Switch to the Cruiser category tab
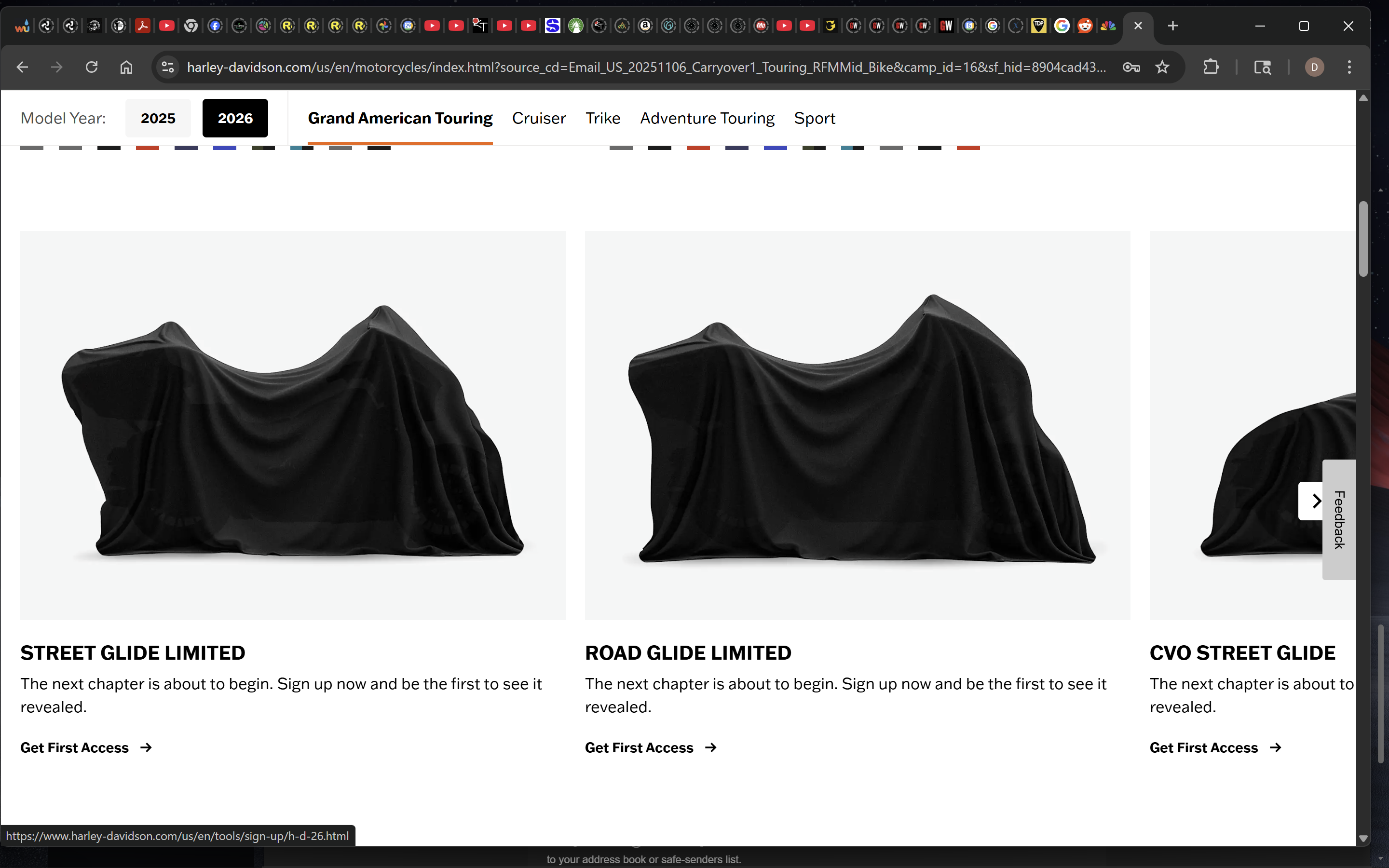The image size is (1389, 868). [x=538, y=118]
